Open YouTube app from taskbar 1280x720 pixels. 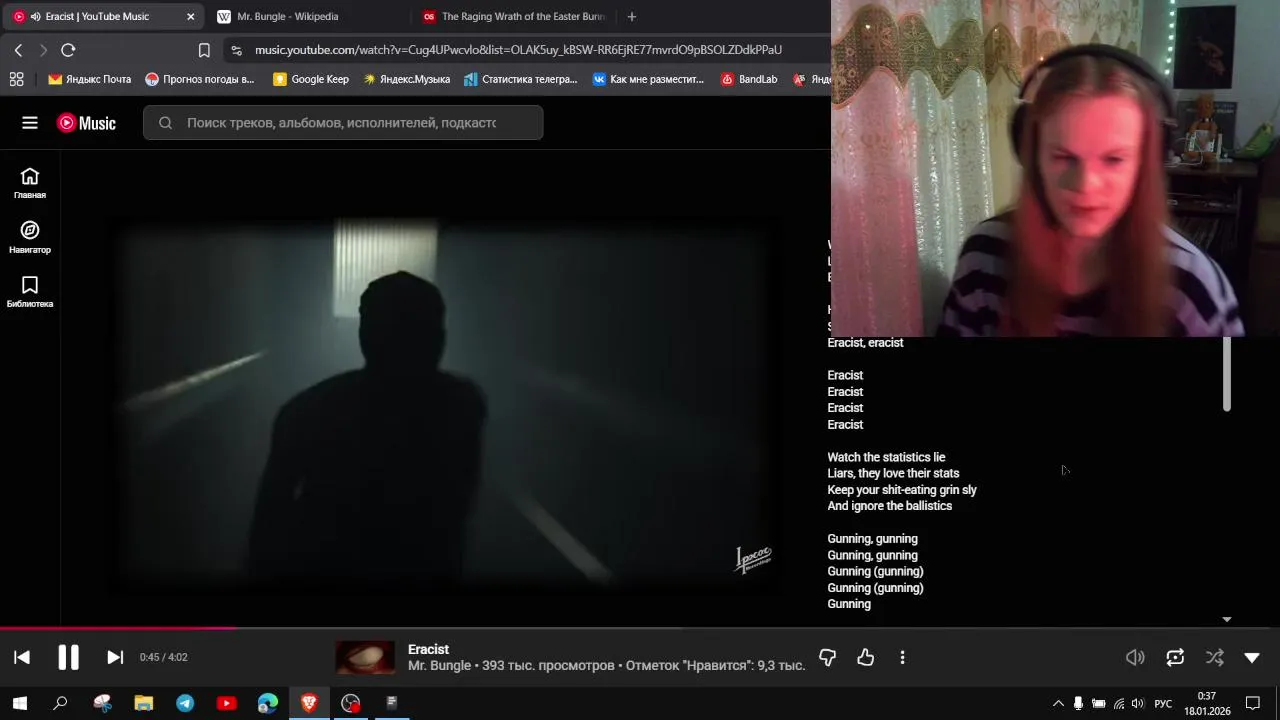[227, 703]
